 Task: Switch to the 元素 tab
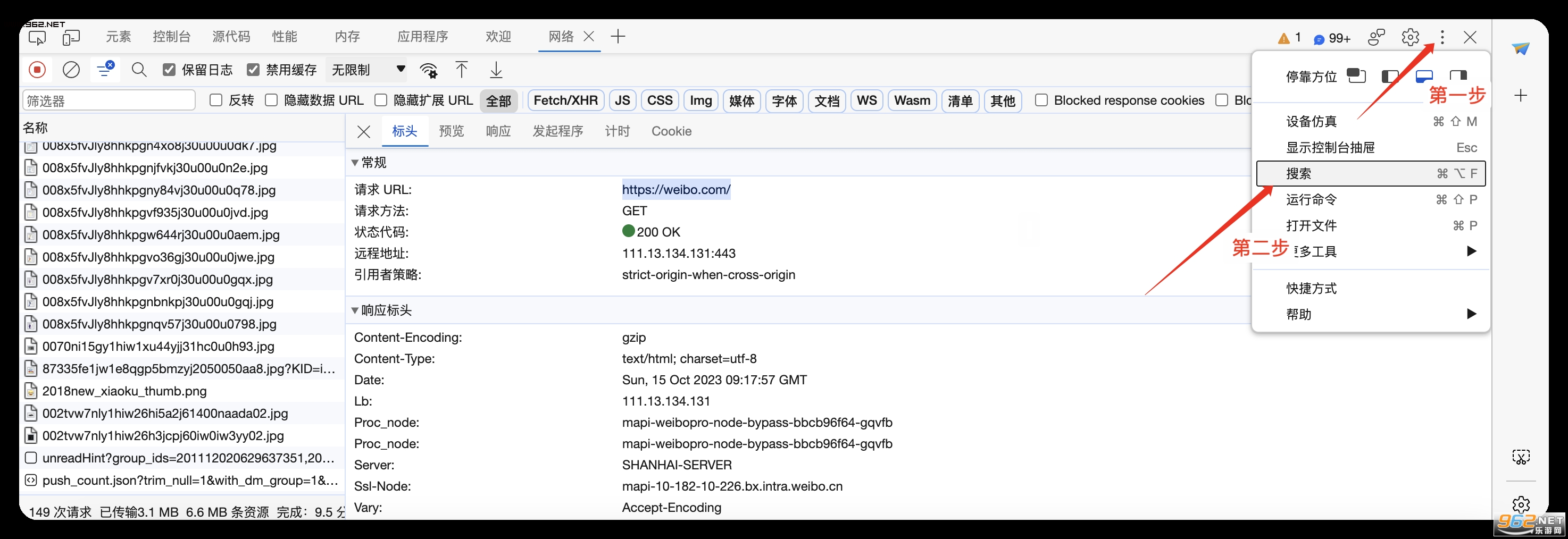point(118,37)
